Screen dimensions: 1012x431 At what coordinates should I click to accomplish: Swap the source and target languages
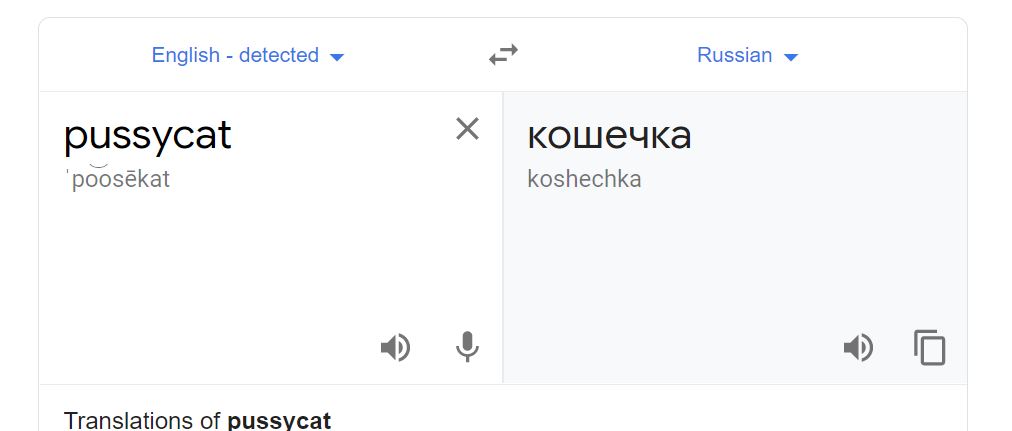click(x=503, y=55)
